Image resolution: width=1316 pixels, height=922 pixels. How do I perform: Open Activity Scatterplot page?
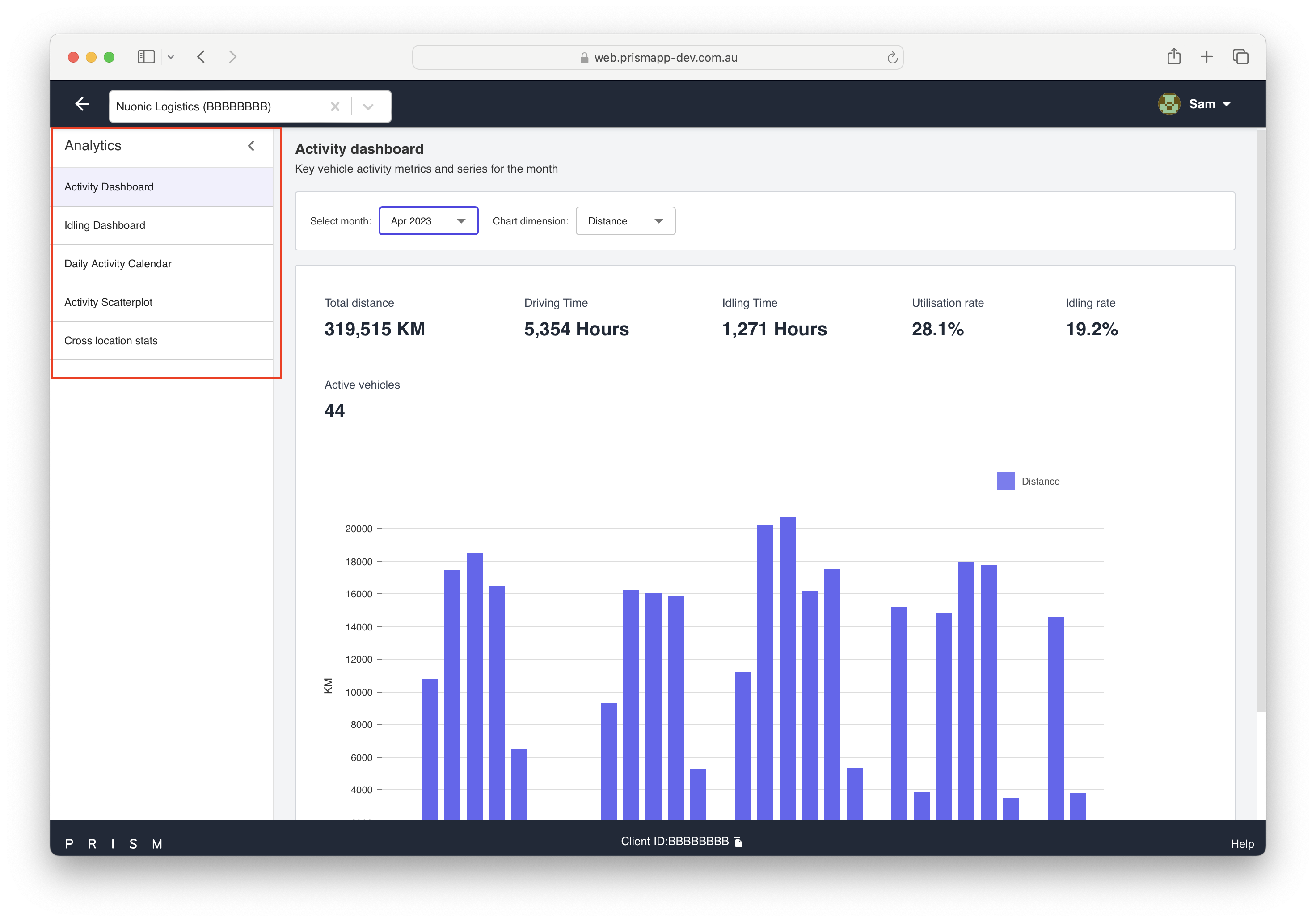(x=108, y=302)
